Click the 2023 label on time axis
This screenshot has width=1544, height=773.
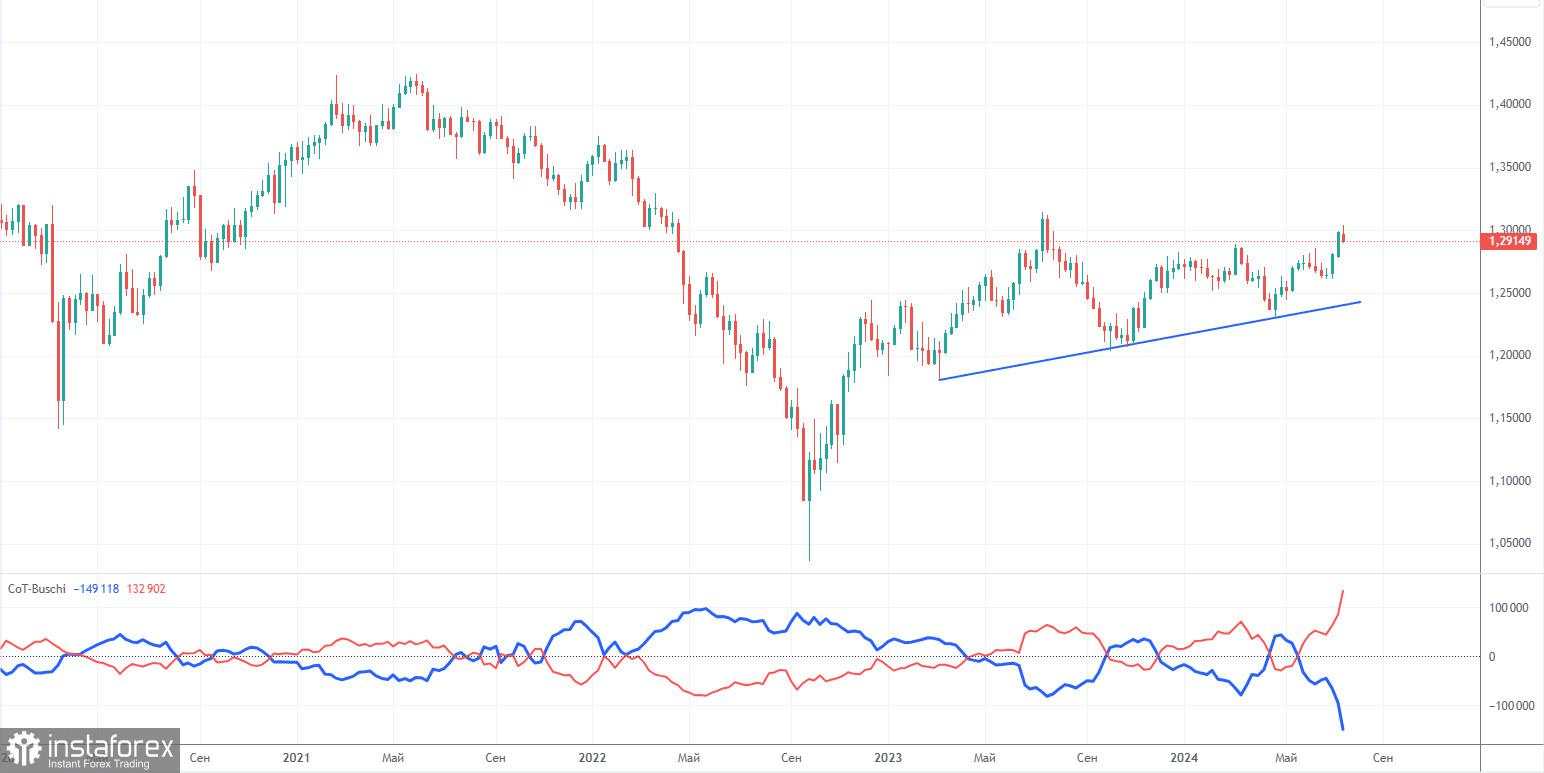(x=888, y=758)
